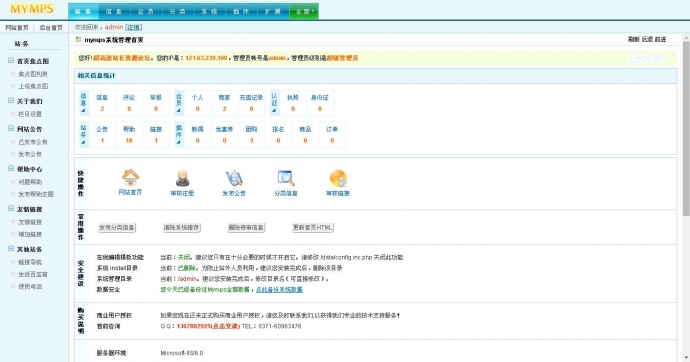The width and height of the screenshot is (690, 362).
Task: Click the 评论 count stat cell
Action: [x=129, y=103]
